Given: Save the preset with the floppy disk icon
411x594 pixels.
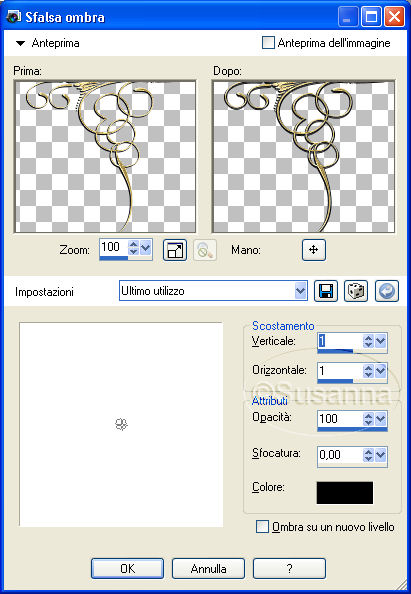Looking at the screenshot, I should (325, 291).
